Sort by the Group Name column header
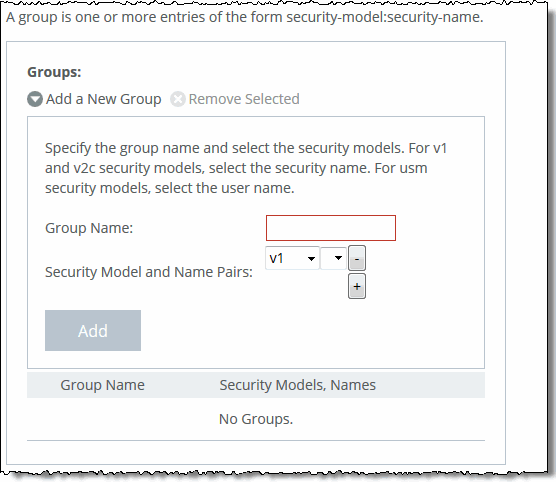Viewport: 556px width, 482px height. click(102, 385)
